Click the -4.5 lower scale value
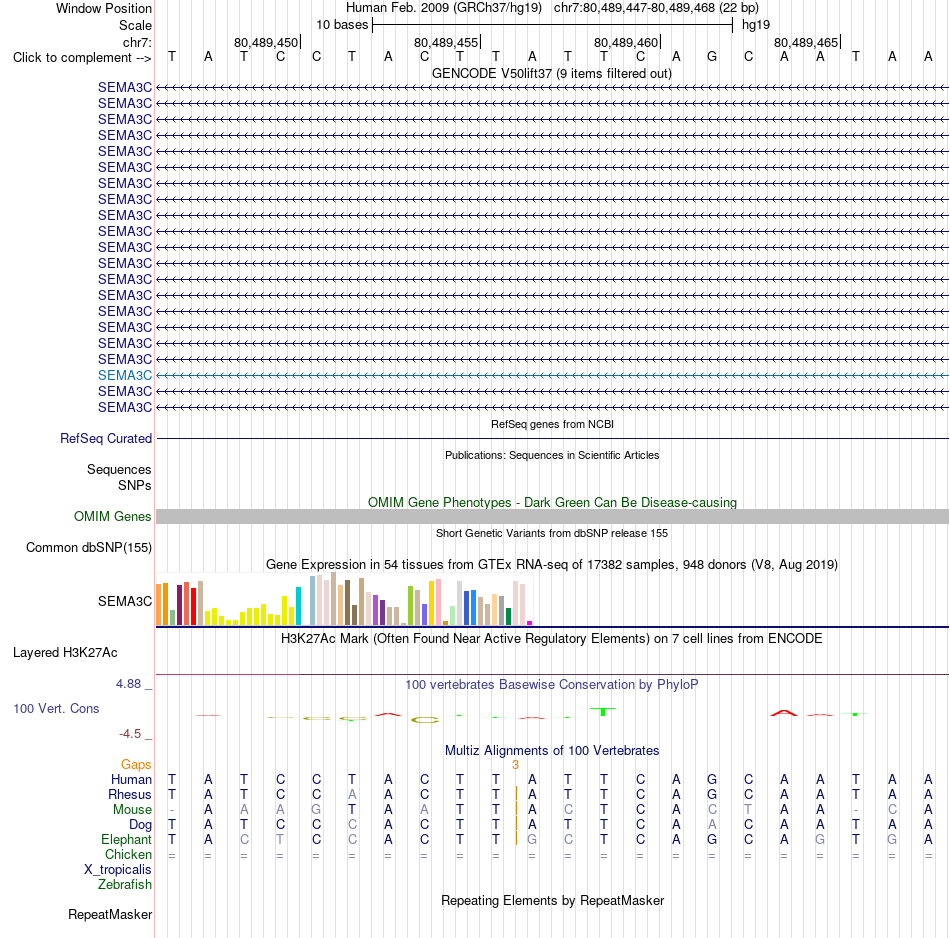The height and width of the screenshot is (938, 950). click(x=130, y=734)
